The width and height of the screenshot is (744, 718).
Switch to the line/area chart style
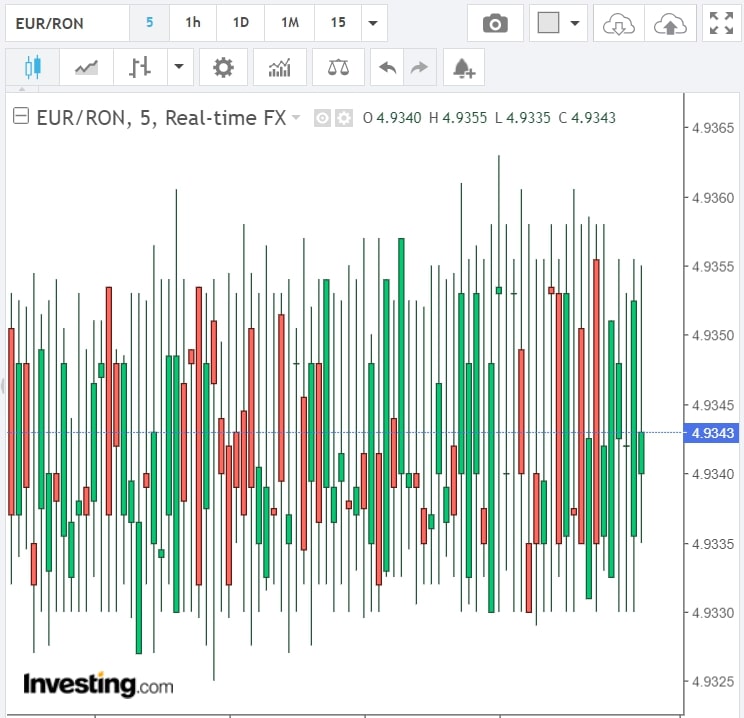point(86,68)
